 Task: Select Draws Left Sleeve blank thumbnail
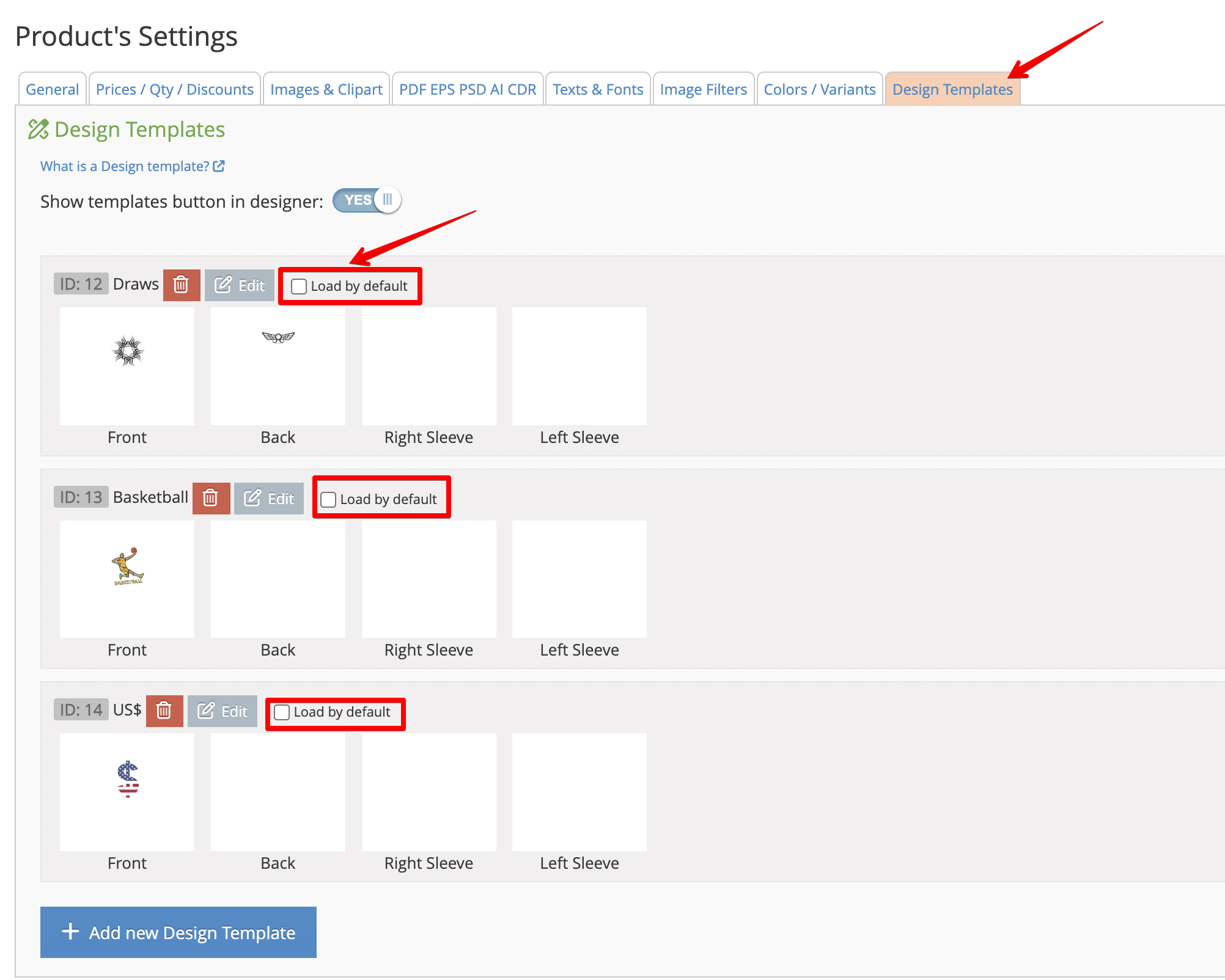[x=579, y=366]
